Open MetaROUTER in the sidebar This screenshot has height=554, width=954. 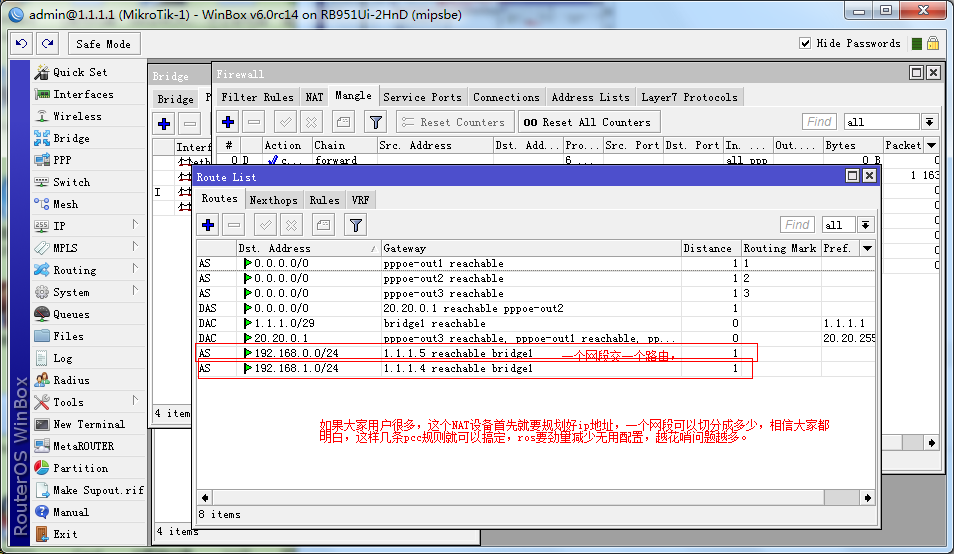tap(83, 446)
